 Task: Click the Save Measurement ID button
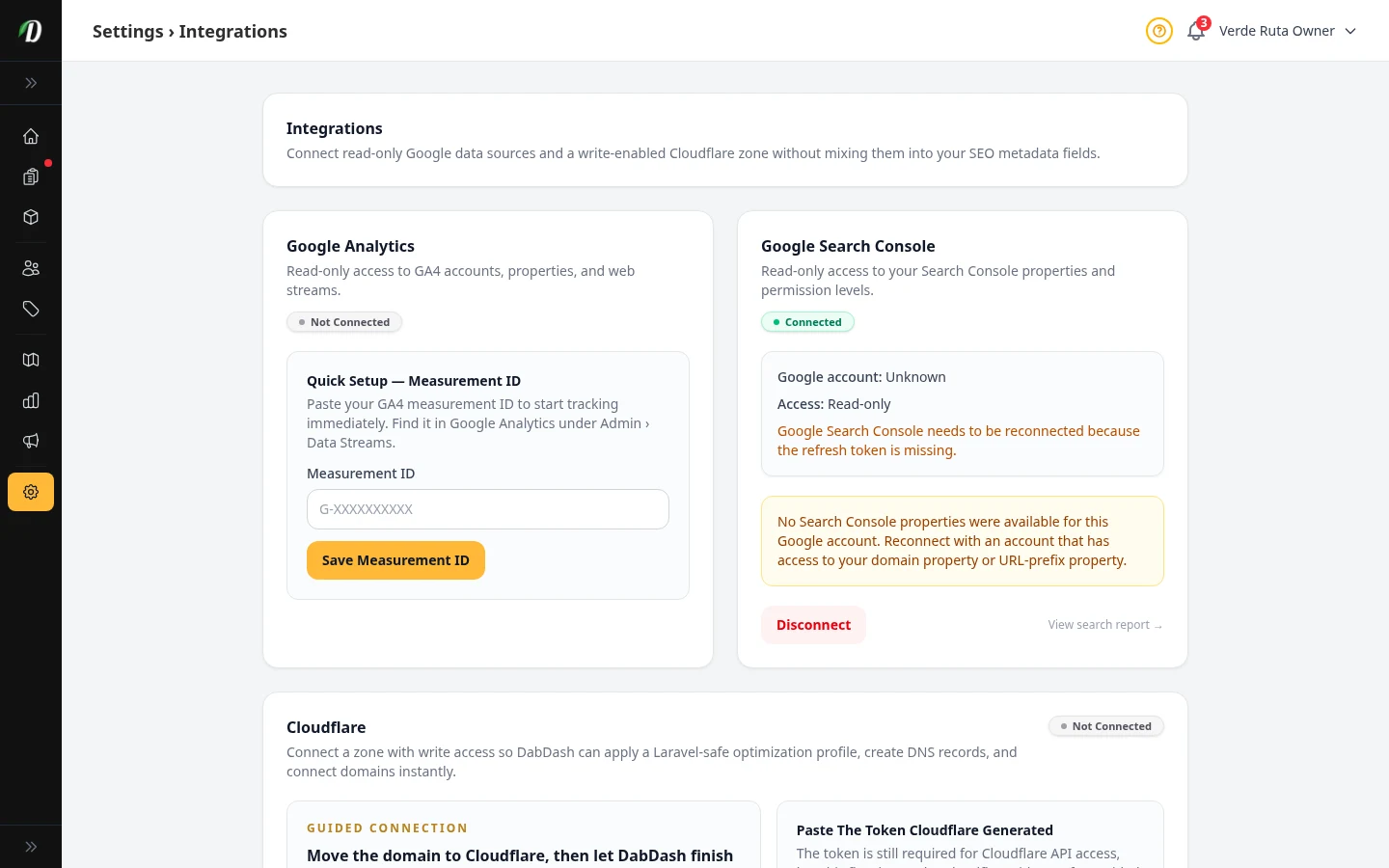tap(395, 560)
